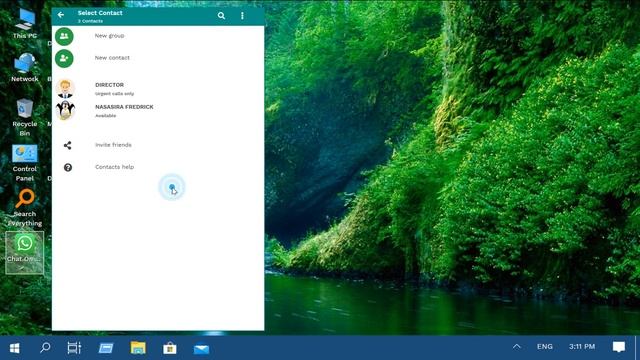Click the 3:11 PM taskbar clock
The height and width of the screenshot is (360, 640).
[582, 347]
